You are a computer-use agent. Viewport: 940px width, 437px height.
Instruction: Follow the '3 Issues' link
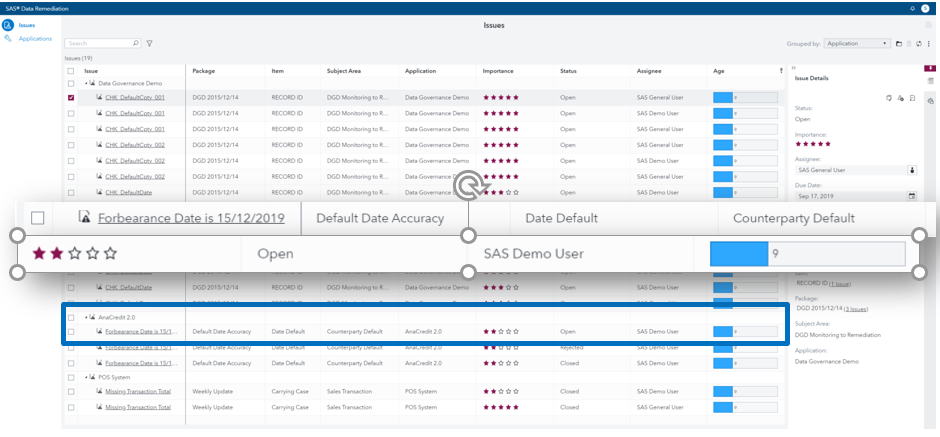coord(855,309)
